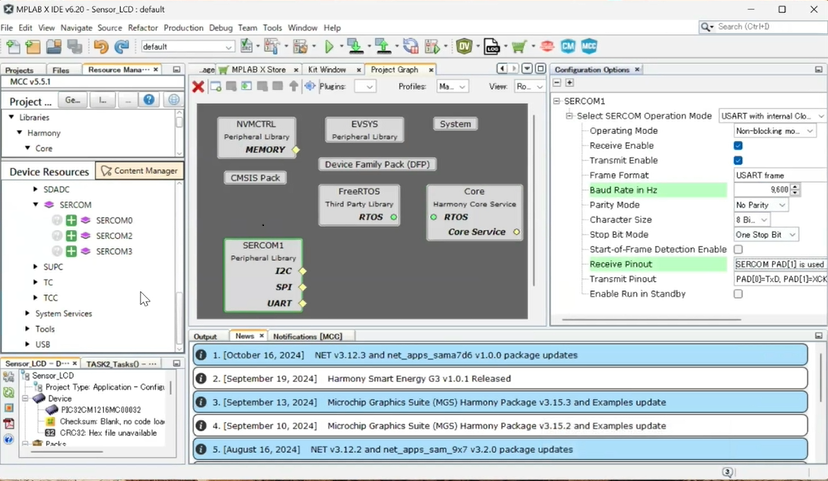Click the green Run Project arrow icon
828x481 pixels.
(327, 46)
